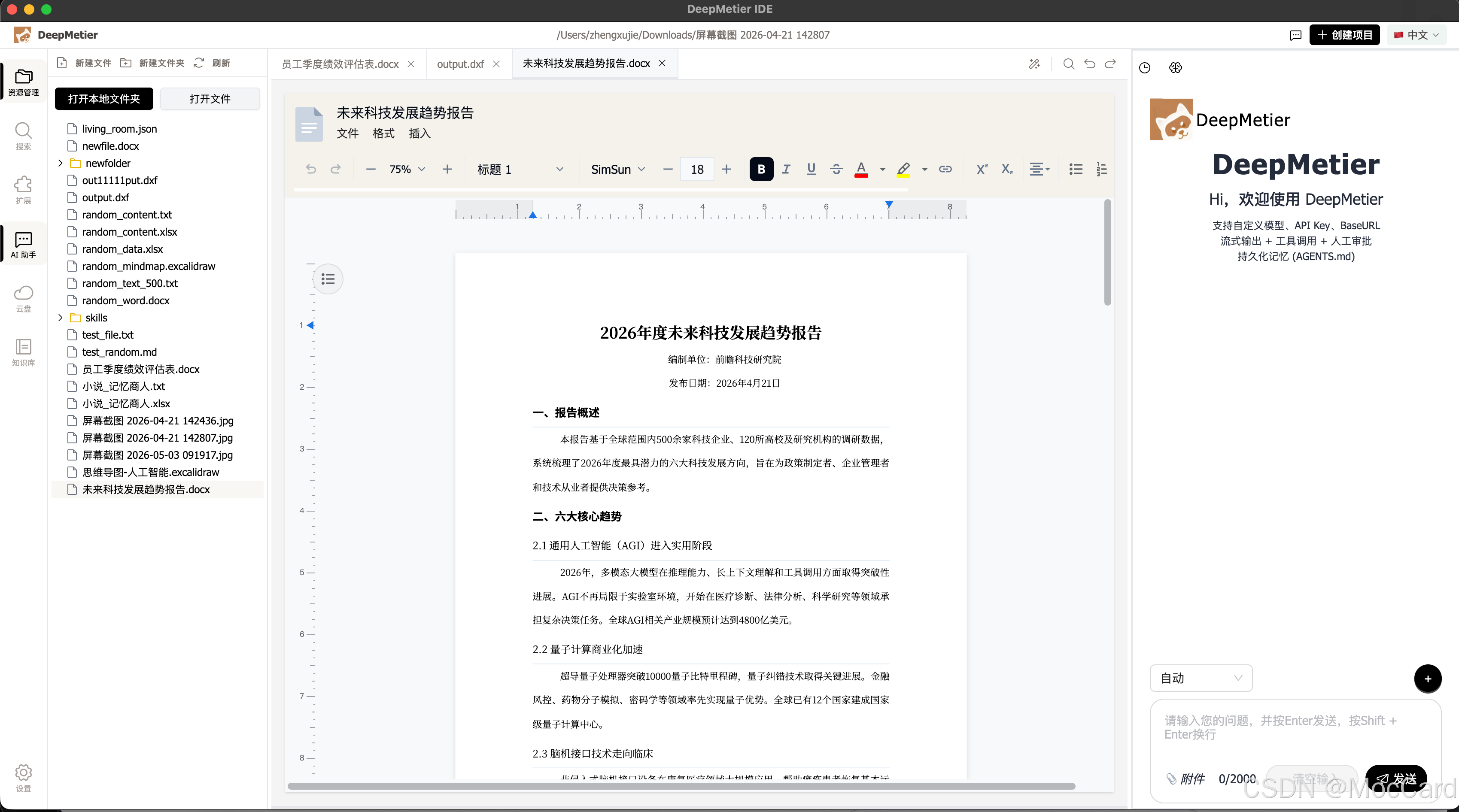Viewport: 1459px width, 812px height.
Task: Apply superscript formatting
Action: click(982, 169)
